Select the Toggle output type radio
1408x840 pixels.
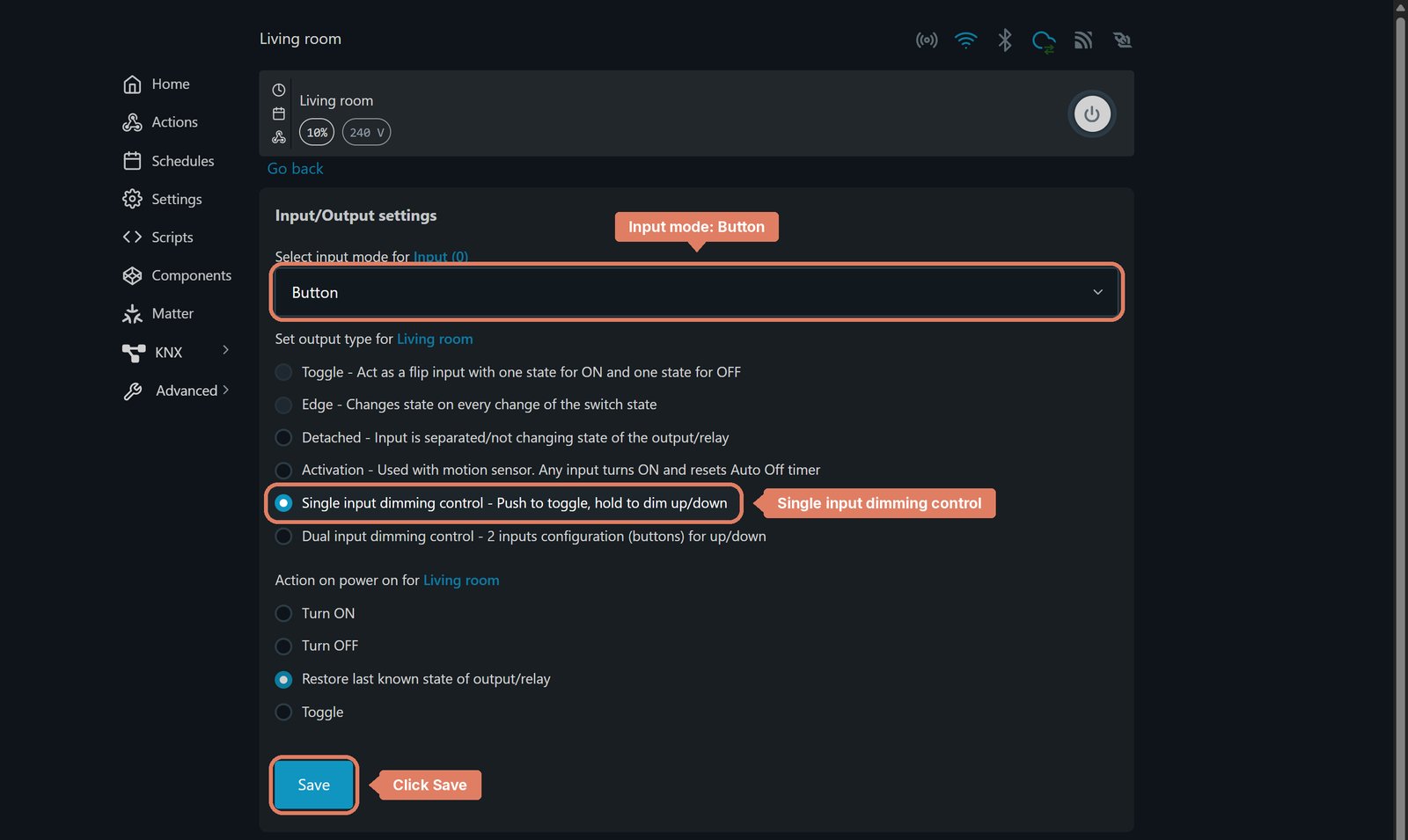pyautogui.click(x=283, y=372)
